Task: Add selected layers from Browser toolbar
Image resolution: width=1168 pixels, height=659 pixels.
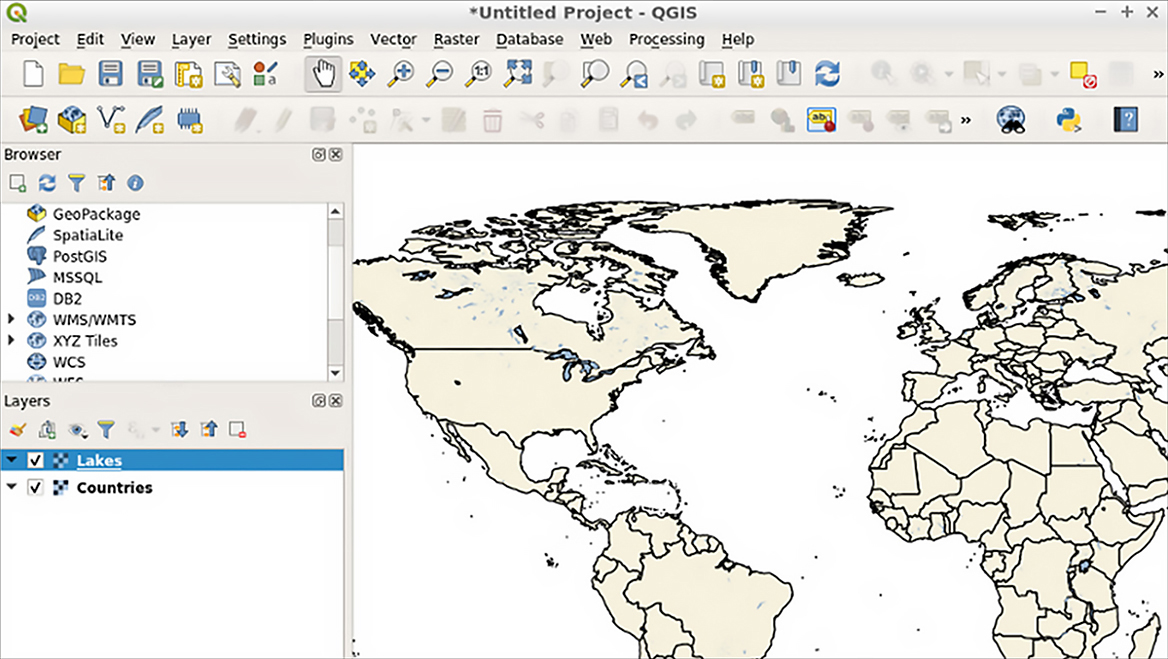Action: coord(18,182)
